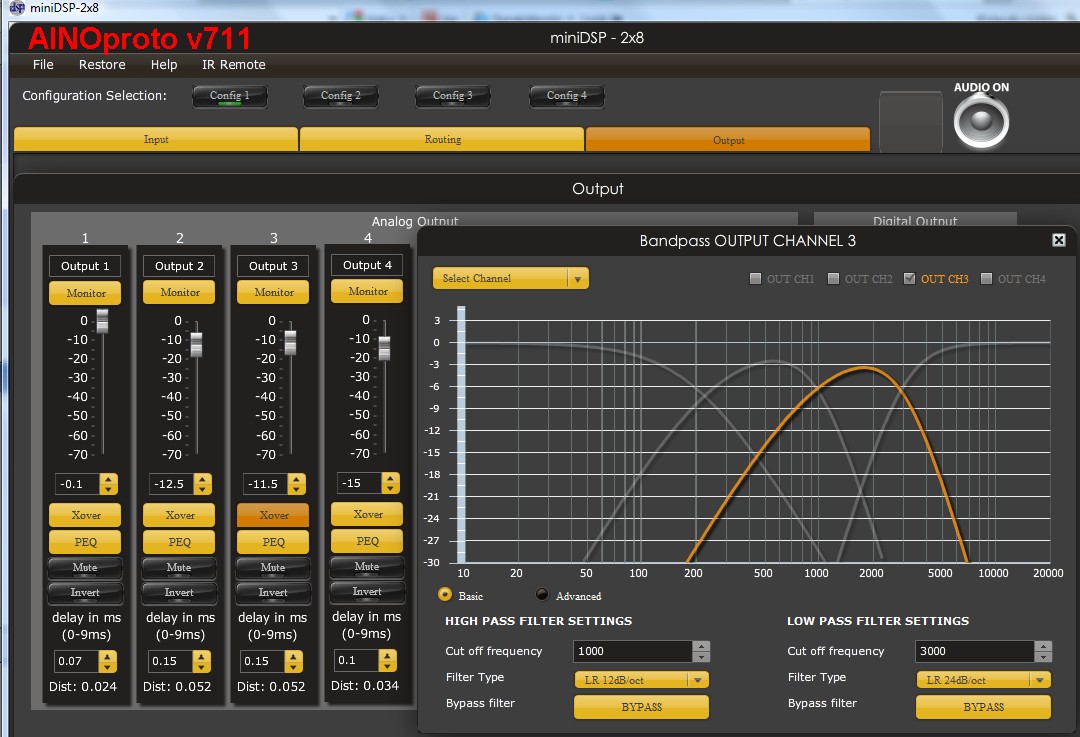This screenshot has width=1080, height=737.
Task: Mute Output 4
Action: [367, 566]
